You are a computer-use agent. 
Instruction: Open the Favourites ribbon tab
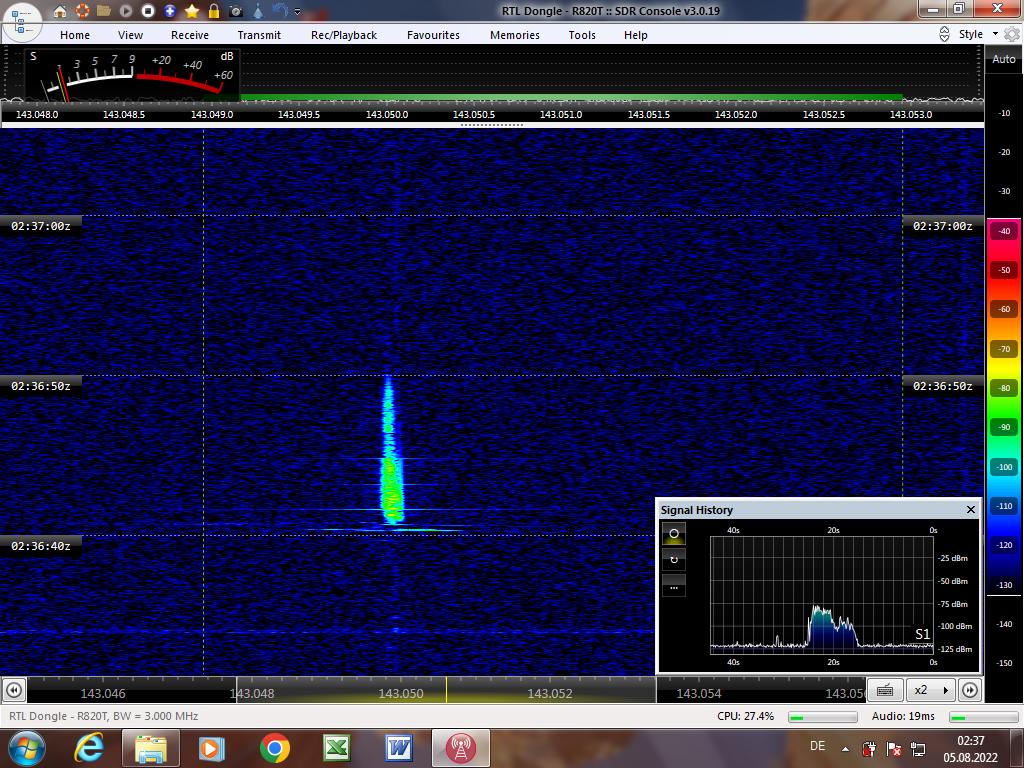point(433,35)
